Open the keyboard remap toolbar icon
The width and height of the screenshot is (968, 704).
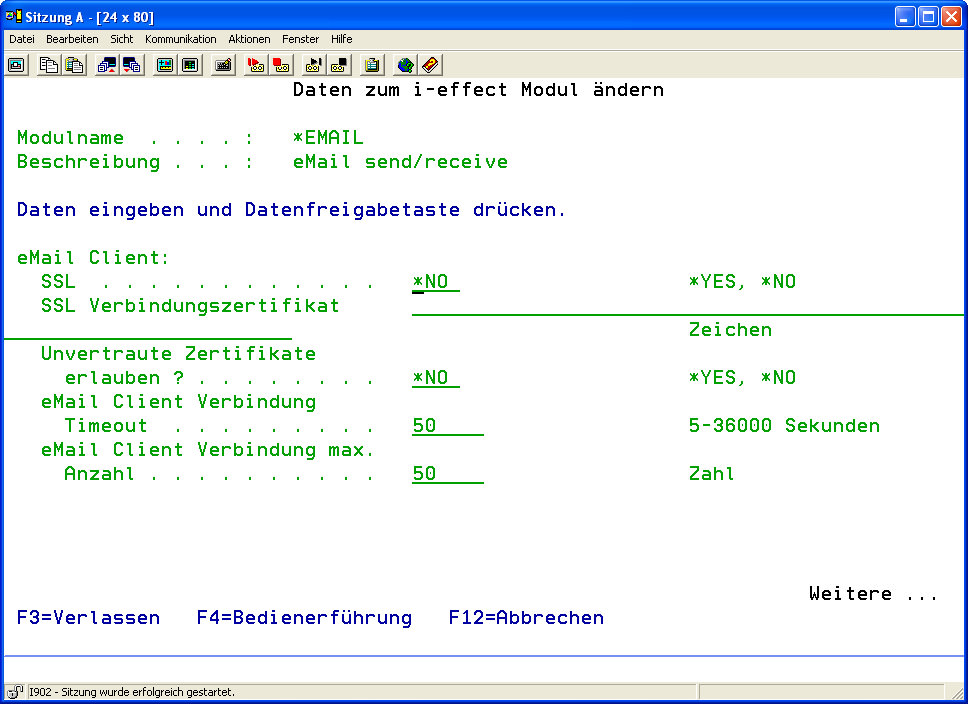click(224, 65)
